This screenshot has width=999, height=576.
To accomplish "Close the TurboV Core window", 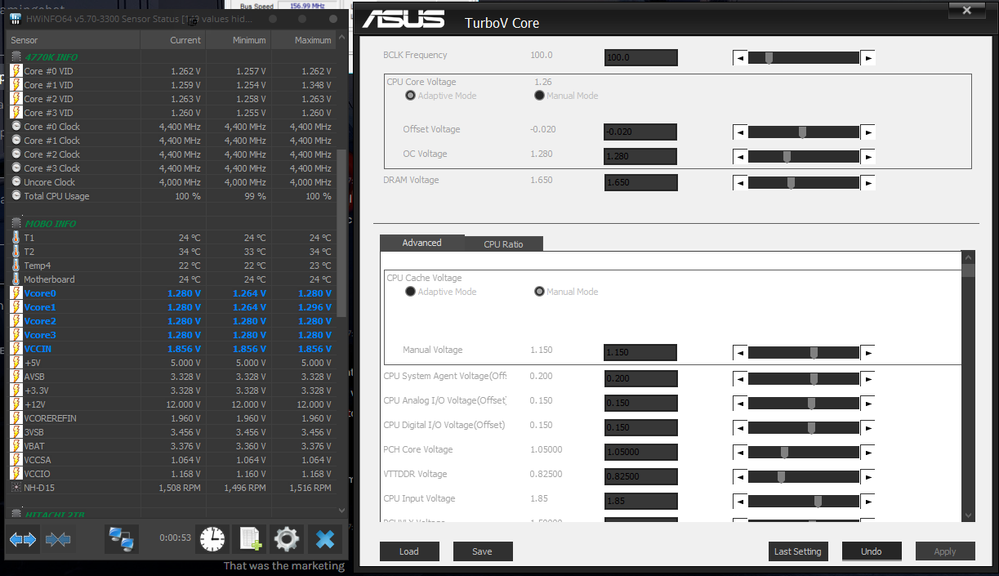I will coord(967,10).
